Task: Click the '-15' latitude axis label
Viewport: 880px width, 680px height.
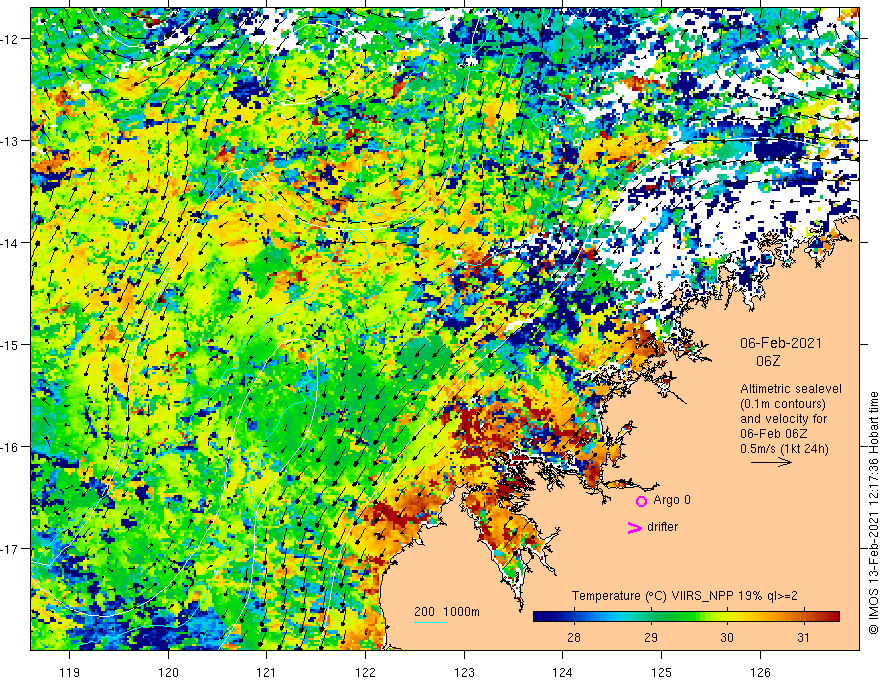Action: click(x=11, y=344)
